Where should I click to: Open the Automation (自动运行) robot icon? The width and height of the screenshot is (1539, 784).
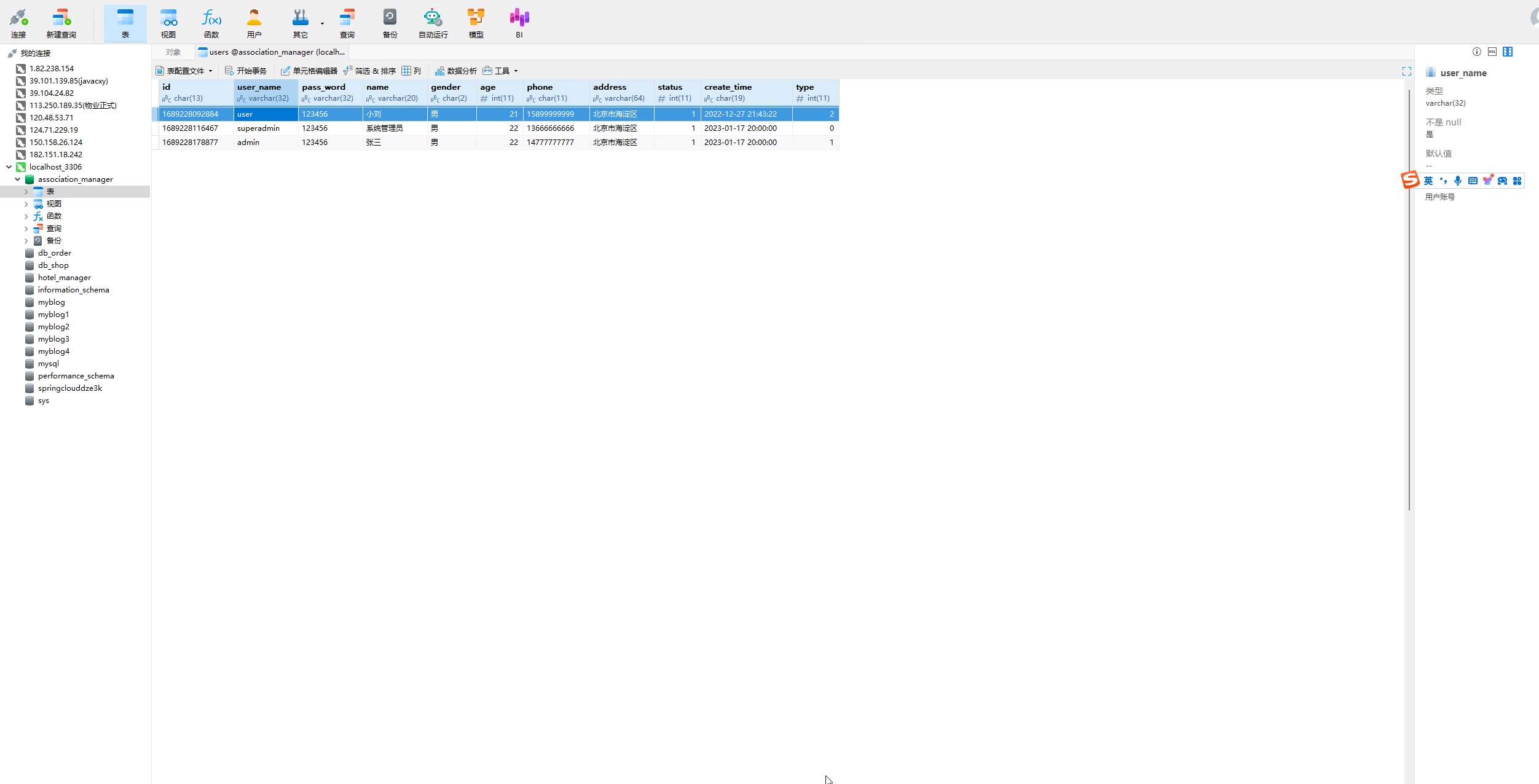point(433,23)
